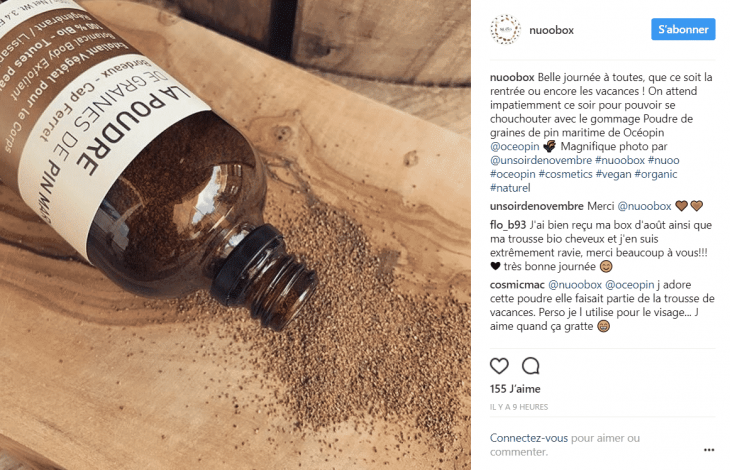This screenshot has width=730, height=470.
Task: Click the IL Y A 9 HEURES timestamp
Action: (x=519, y=407)
